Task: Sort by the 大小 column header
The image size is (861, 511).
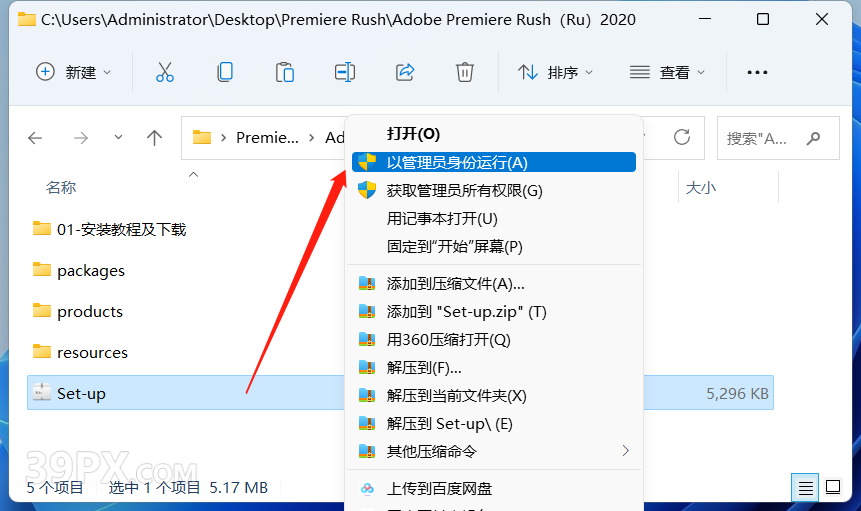Action: 701,188
